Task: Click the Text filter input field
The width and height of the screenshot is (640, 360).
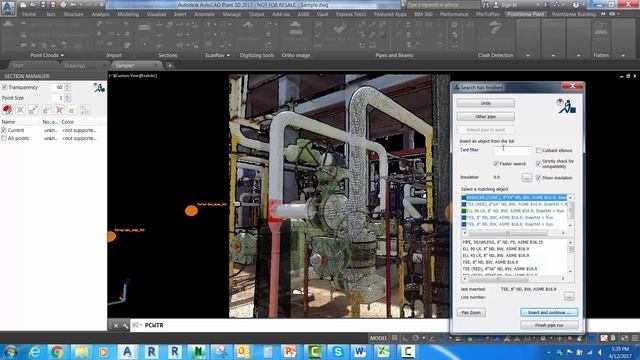Action: 513,150
